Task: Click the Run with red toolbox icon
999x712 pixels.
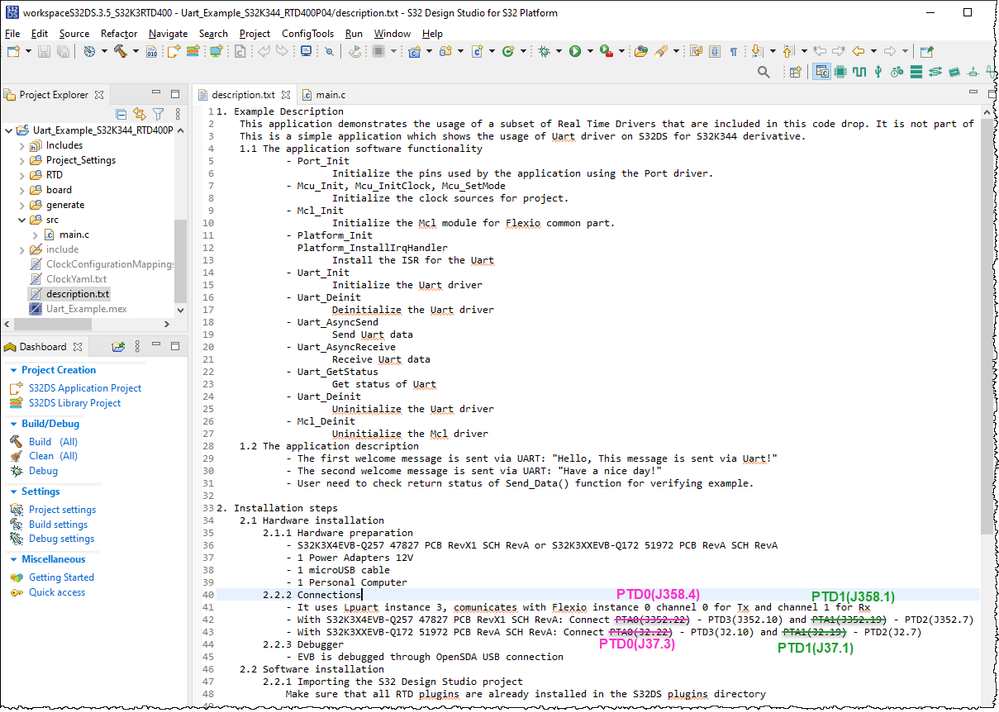Action: coord(606,52)
